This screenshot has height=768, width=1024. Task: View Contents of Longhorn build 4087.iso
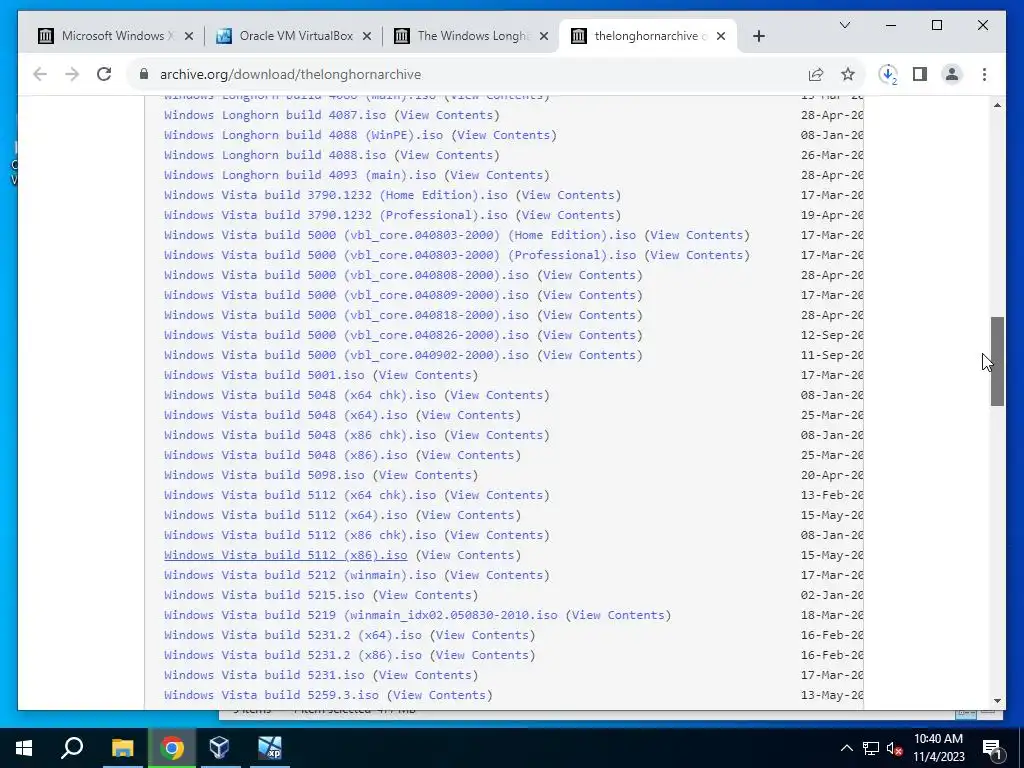tap(447, 115)
